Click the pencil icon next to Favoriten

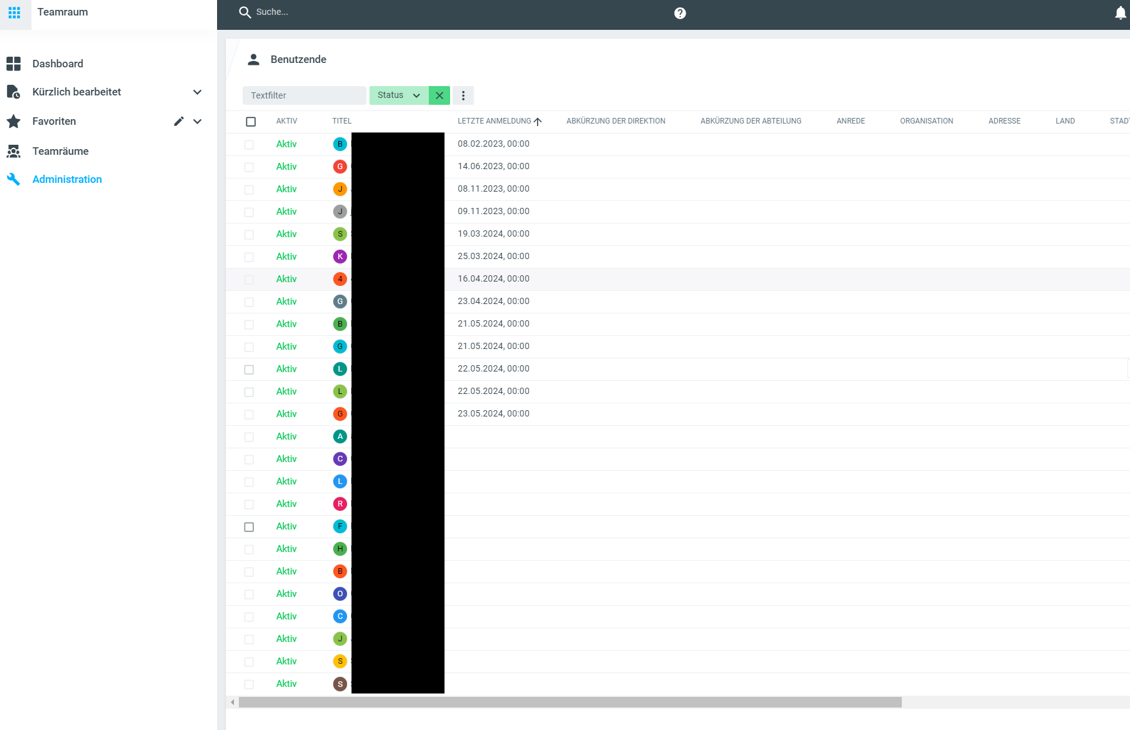click(178, 121)
